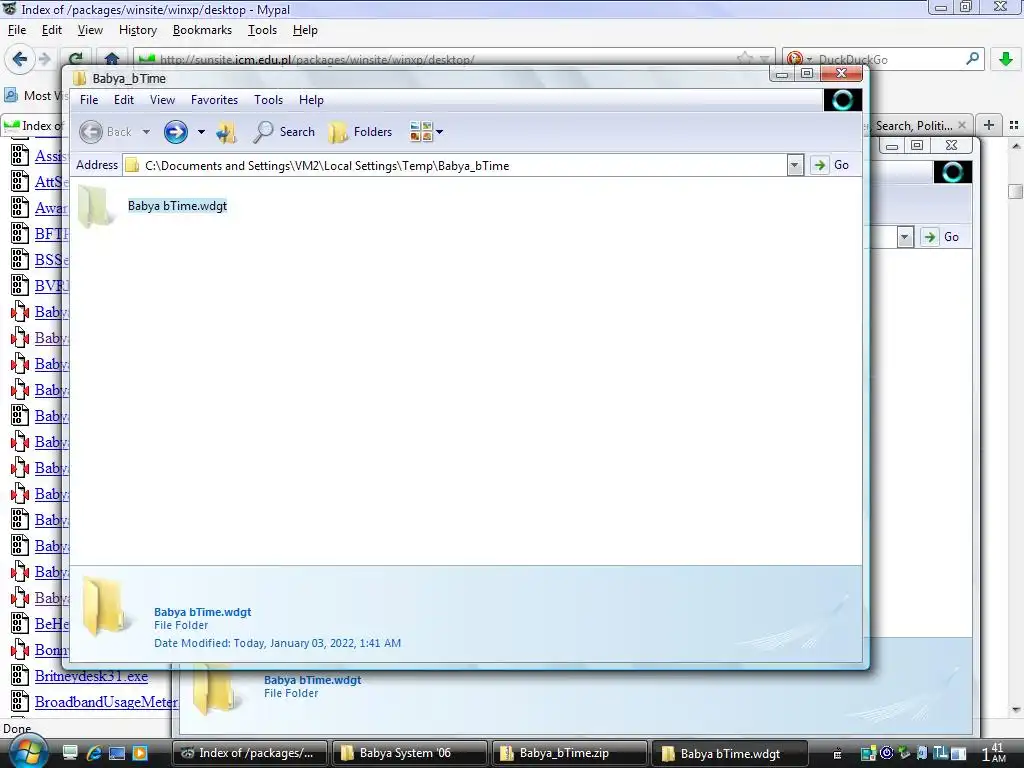Click the glowing ring throbber logo in Babya_bTime
Screen dimensions: 1024x768
[842, 100]
